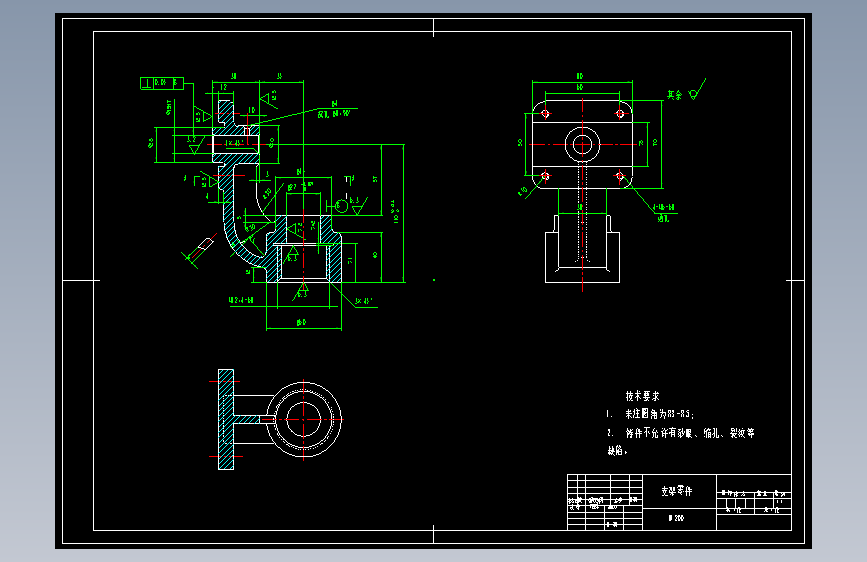Select the ø60 dimension under the section view

pyautogui.click(x=301, y=322)
